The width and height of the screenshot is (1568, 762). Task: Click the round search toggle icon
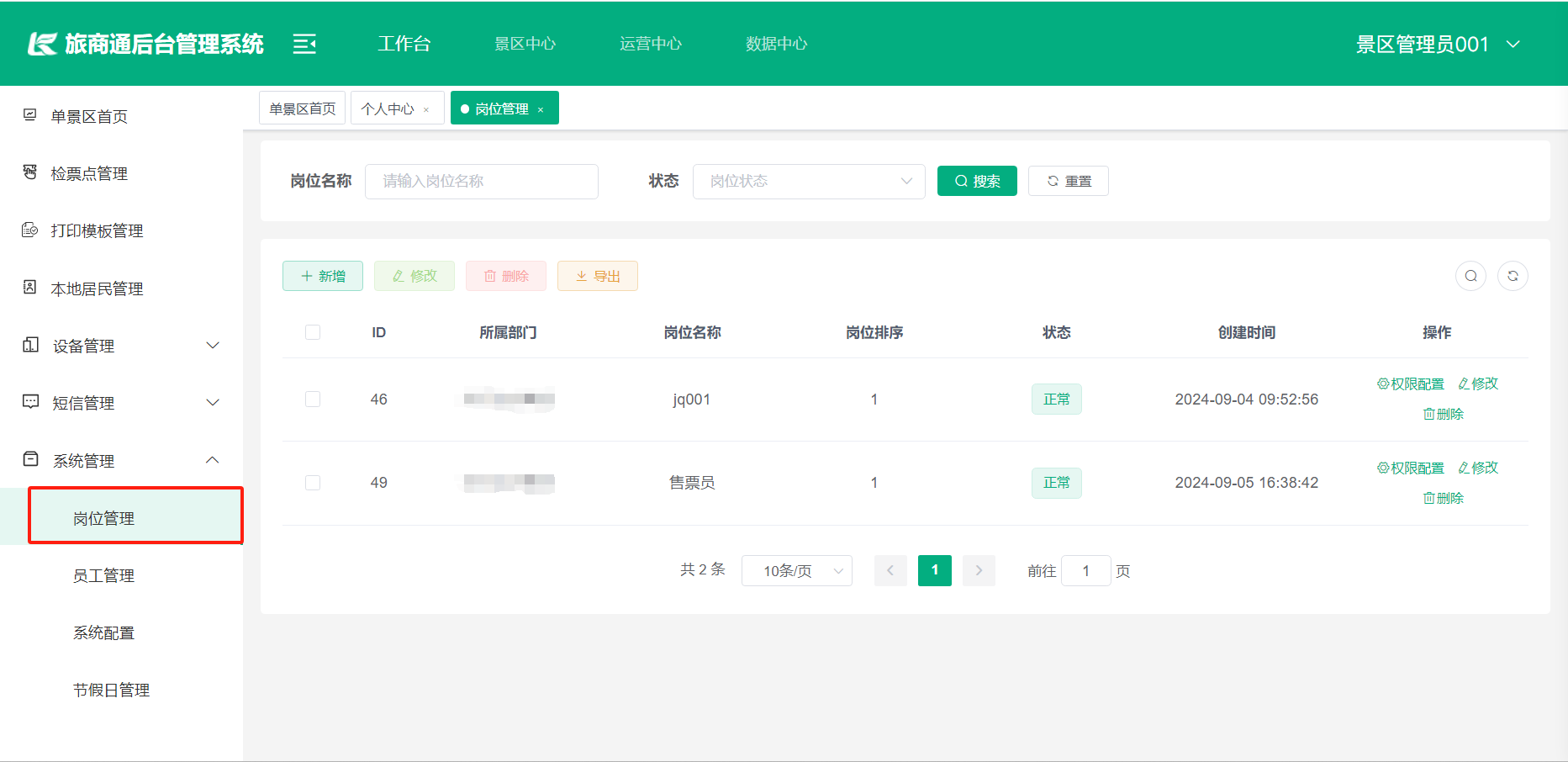click(x=1470, y=276)
